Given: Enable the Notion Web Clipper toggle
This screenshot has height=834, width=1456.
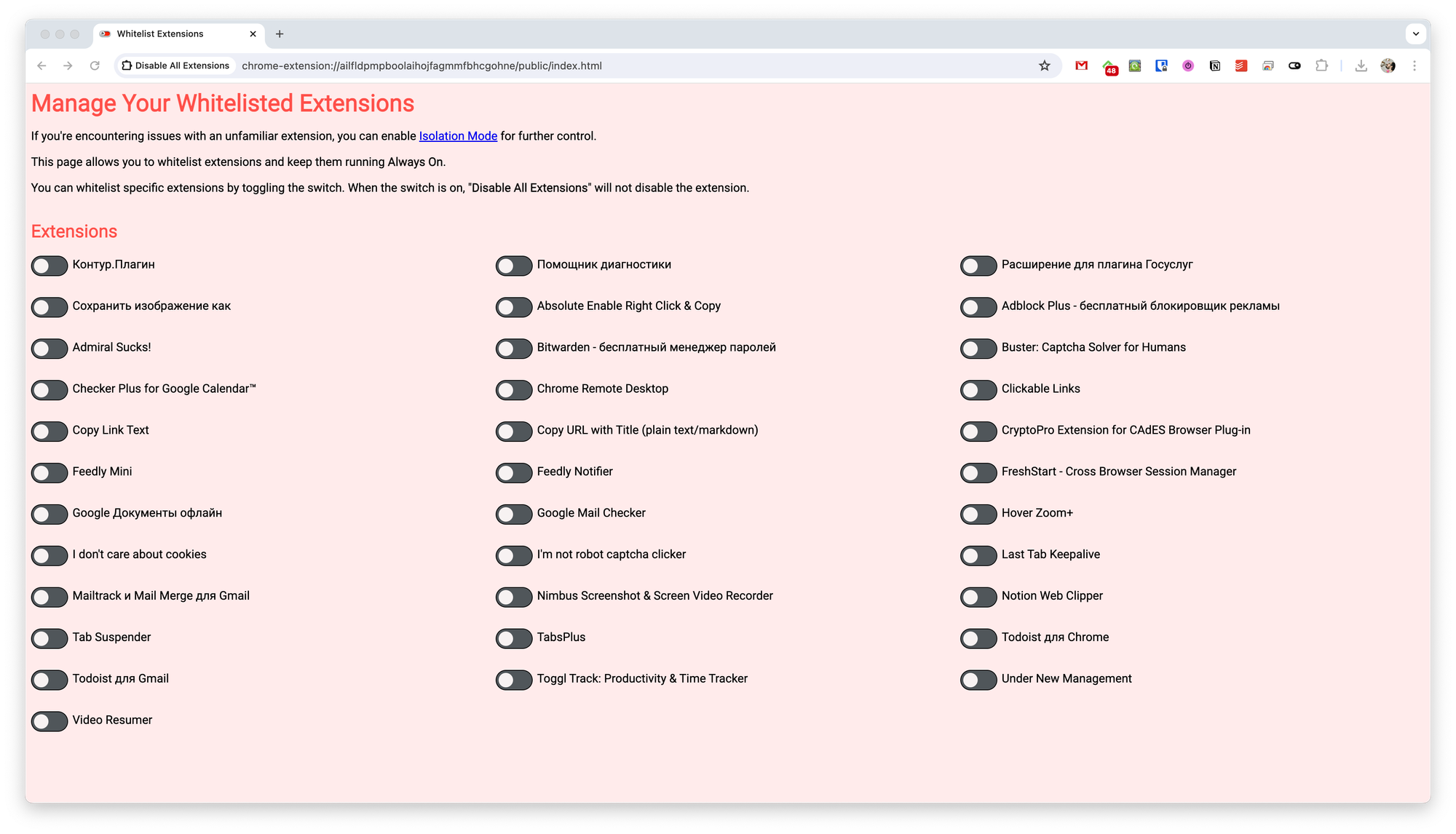Looking at the screenshot, I should [x=978, y=596].
